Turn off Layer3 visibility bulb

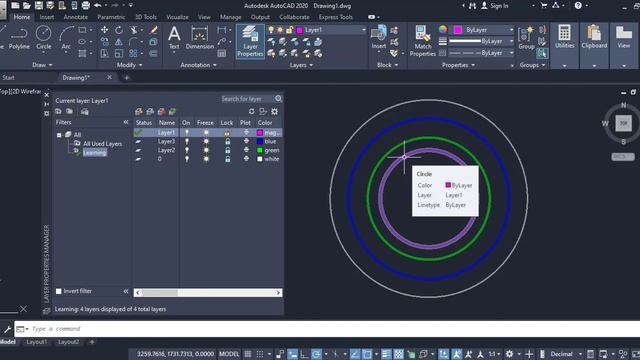[x=187, y=142]
